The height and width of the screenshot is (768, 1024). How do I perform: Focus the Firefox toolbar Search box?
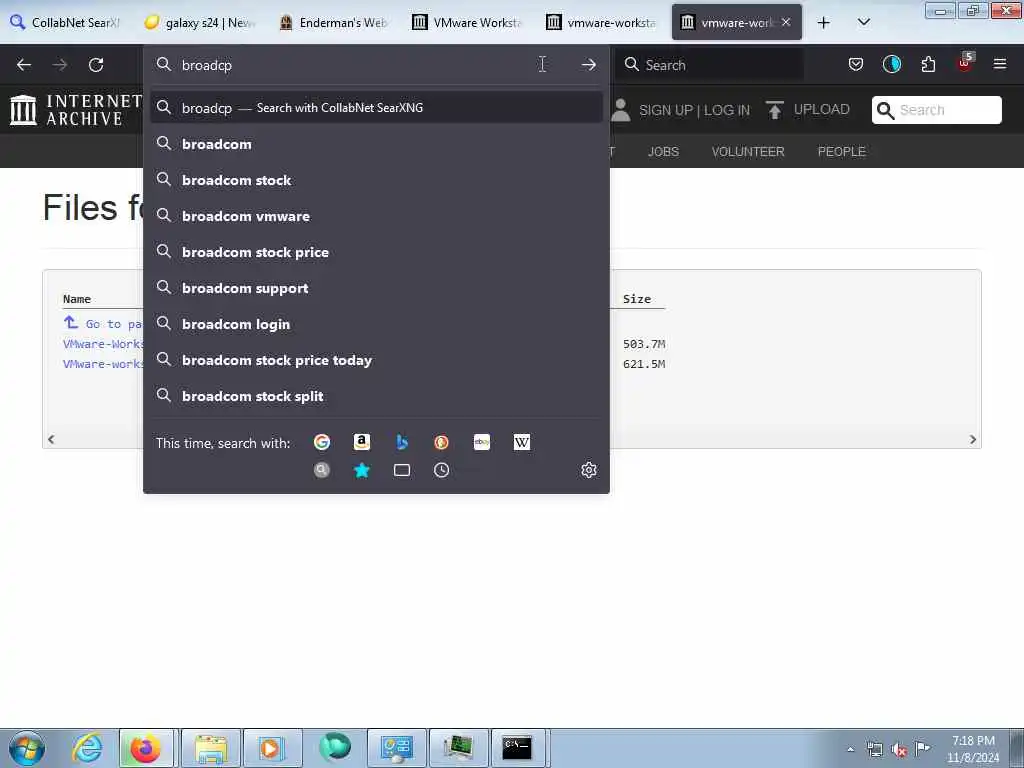point(710,65)
